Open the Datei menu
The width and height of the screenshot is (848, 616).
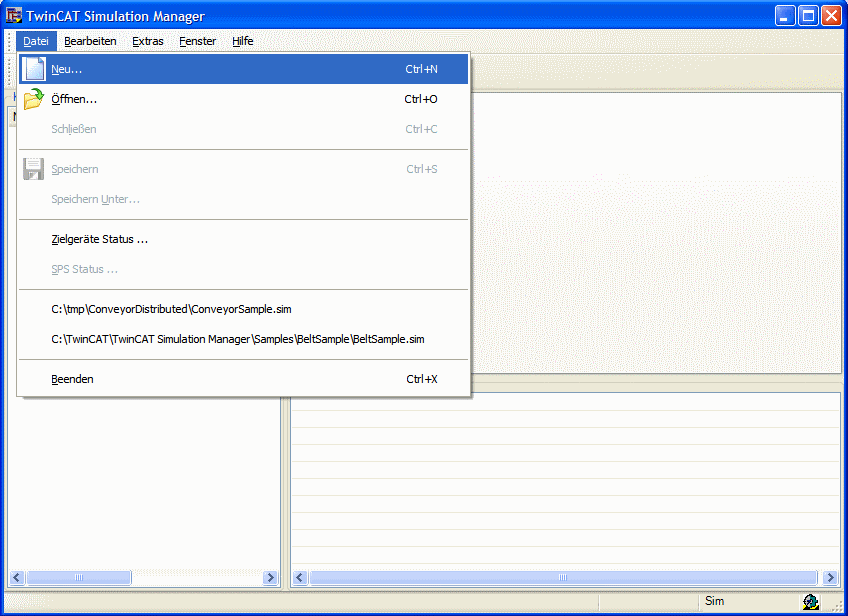click(36, 41)
